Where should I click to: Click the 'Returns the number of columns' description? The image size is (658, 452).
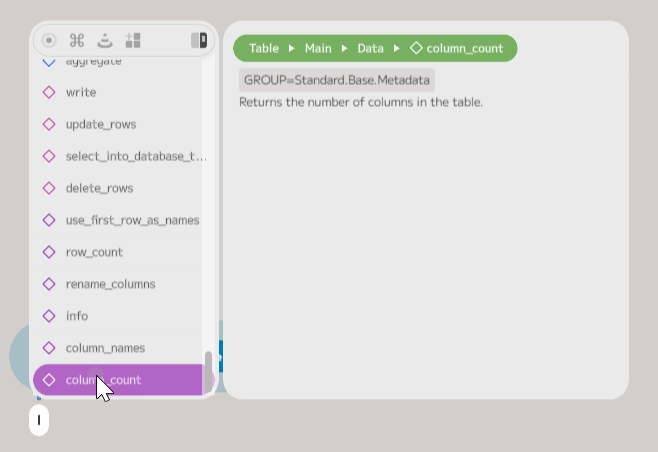click(x=361, y=102)
